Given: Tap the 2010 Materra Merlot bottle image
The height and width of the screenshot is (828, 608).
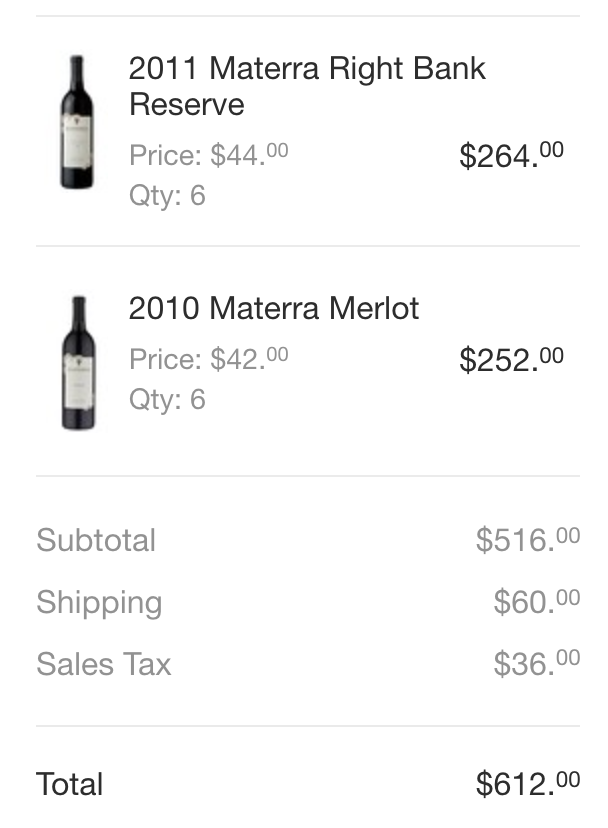Looking at the screenshot, I should (x=79, y=363).
